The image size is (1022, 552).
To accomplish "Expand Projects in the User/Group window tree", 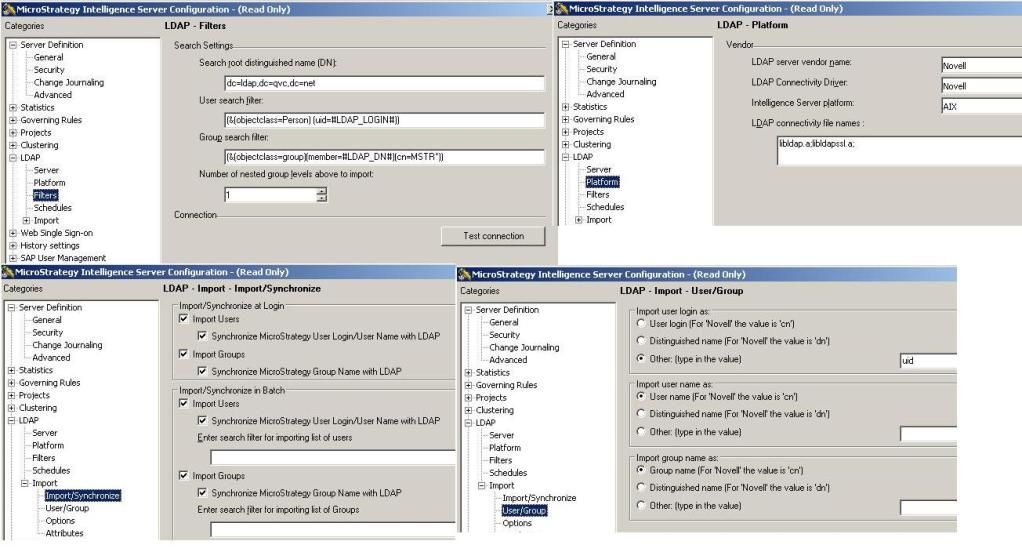I will 468,398.
